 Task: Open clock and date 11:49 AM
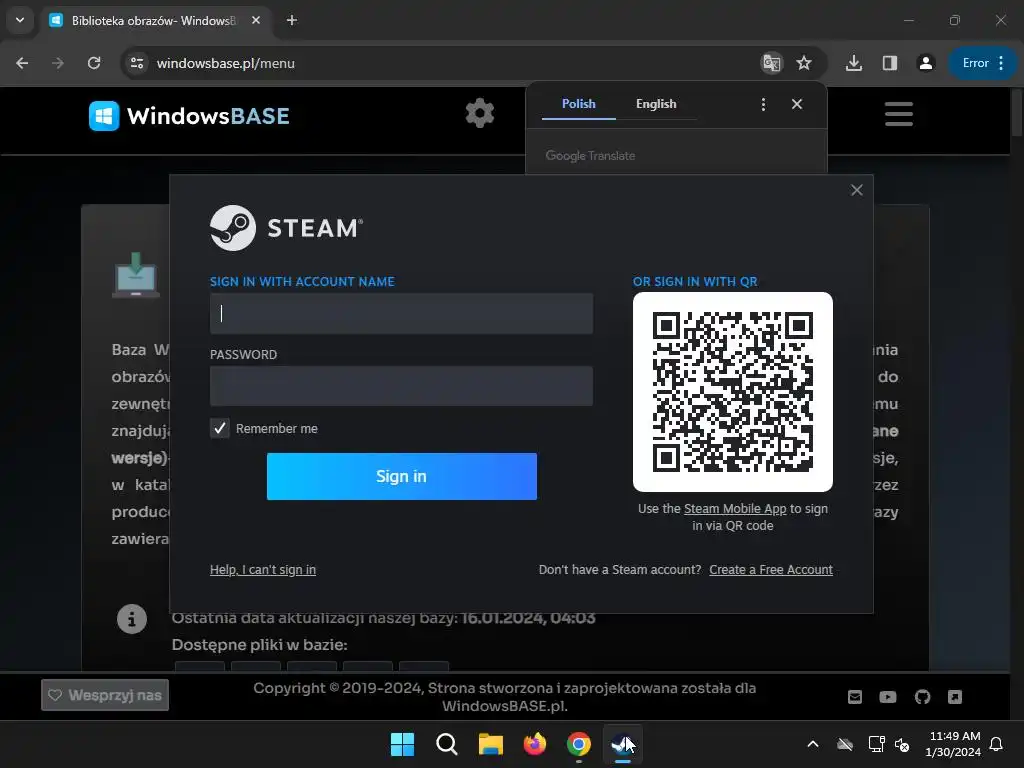point(953,744)
